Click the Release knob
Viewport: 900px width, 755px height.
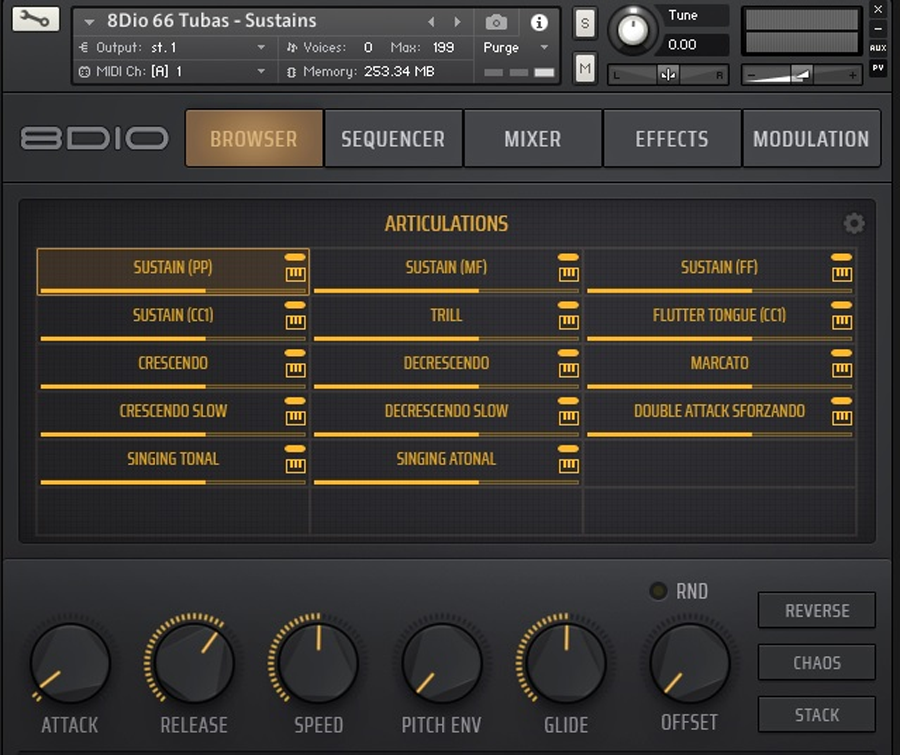[x=194, y=663]
